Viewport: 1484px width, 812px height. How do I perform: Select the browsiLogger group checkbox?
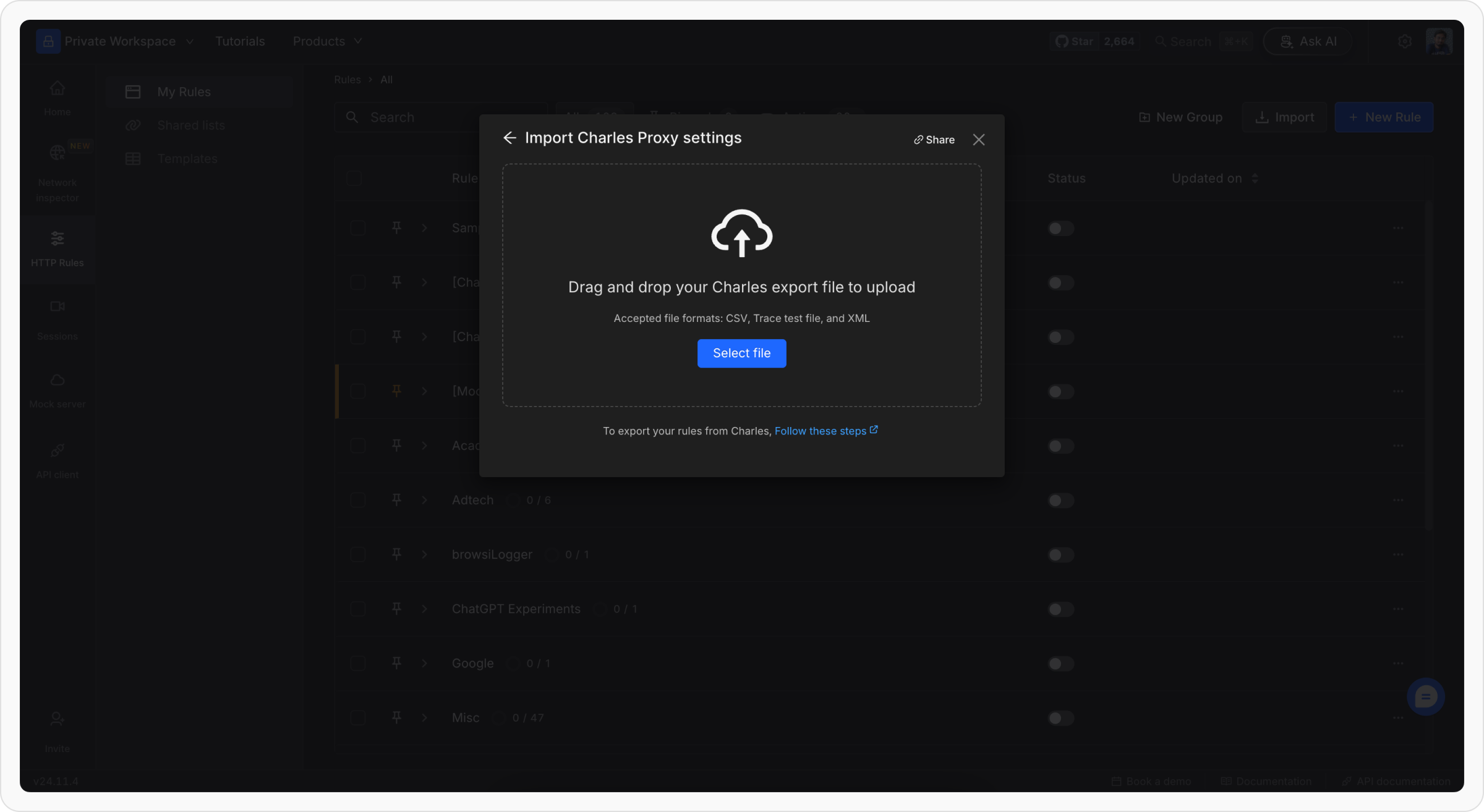357,554
